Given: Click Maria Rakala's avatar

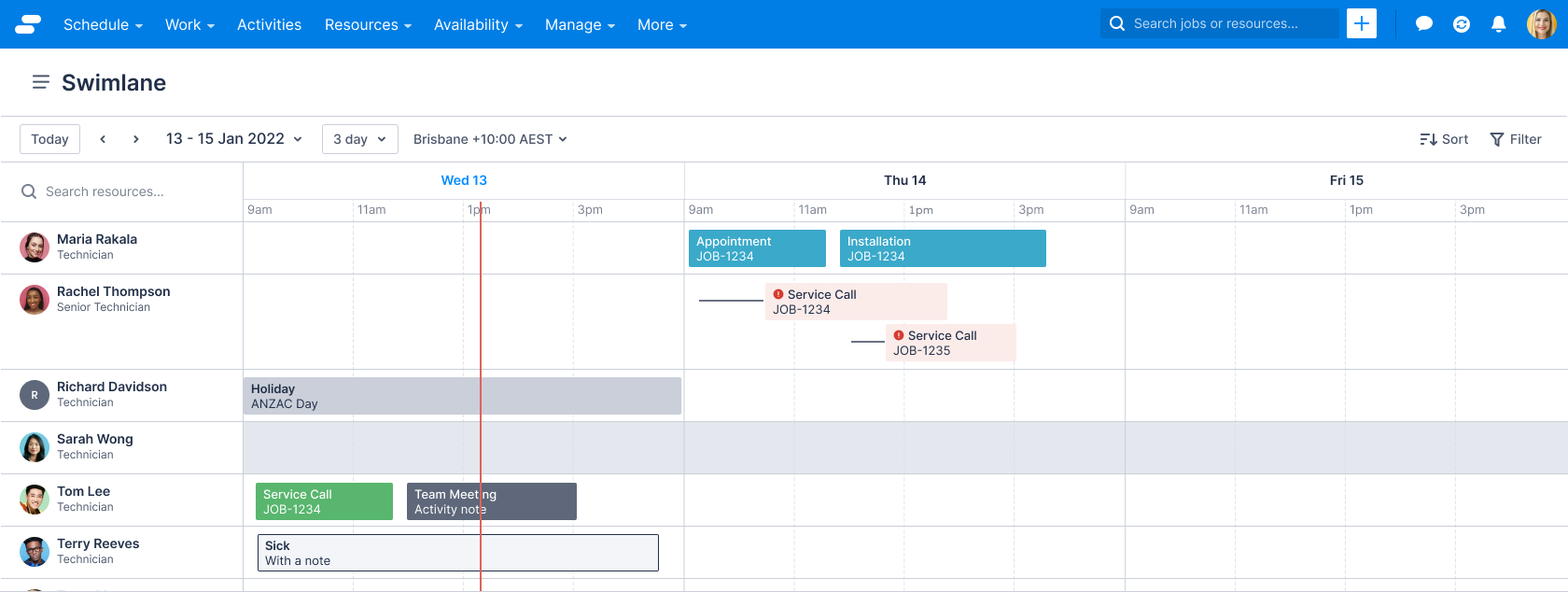Looking at the screenshot, I should pos(35,247).
